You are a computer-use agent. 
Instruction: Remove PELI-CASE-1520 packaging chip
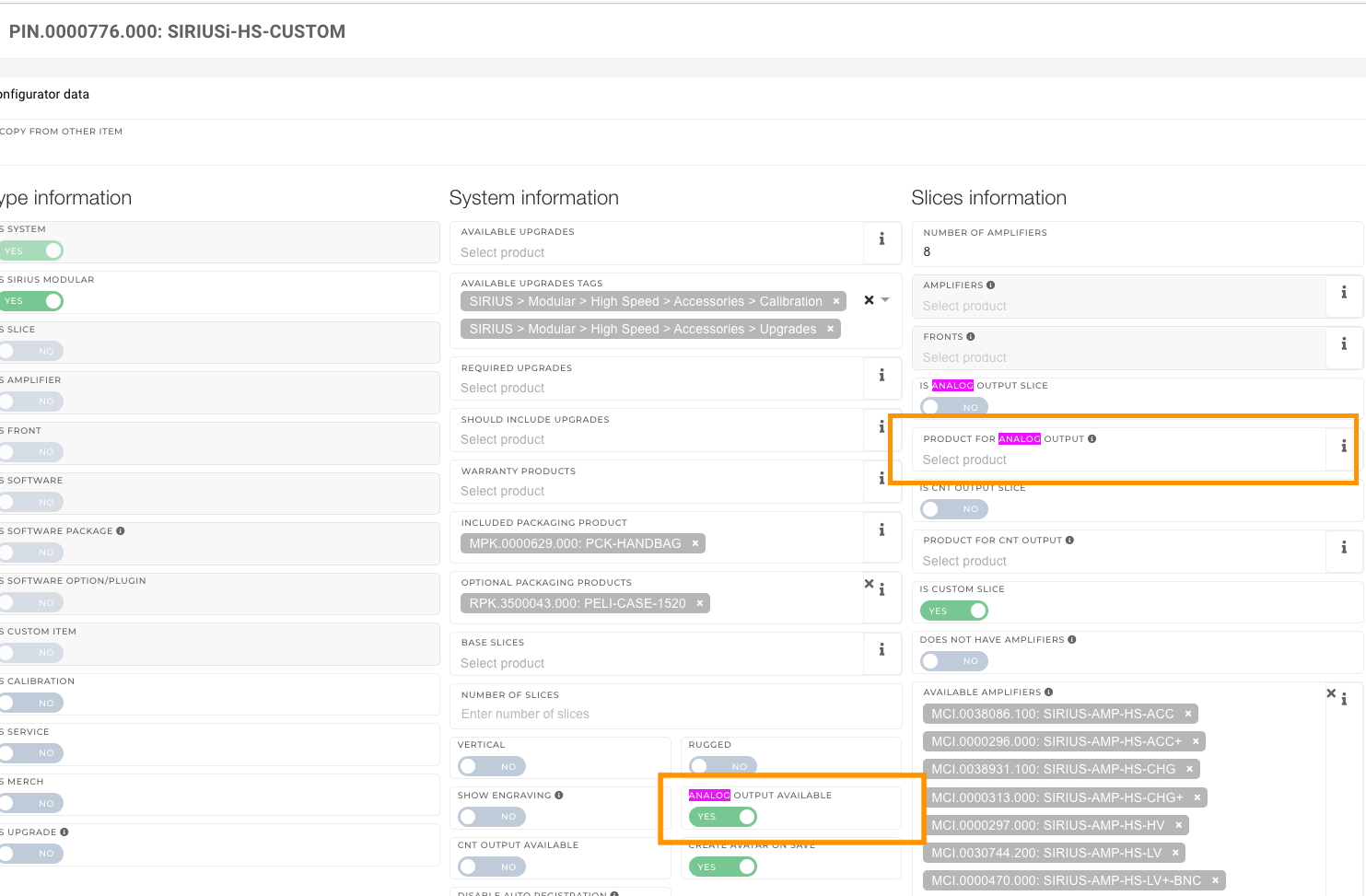click(700, 603)
